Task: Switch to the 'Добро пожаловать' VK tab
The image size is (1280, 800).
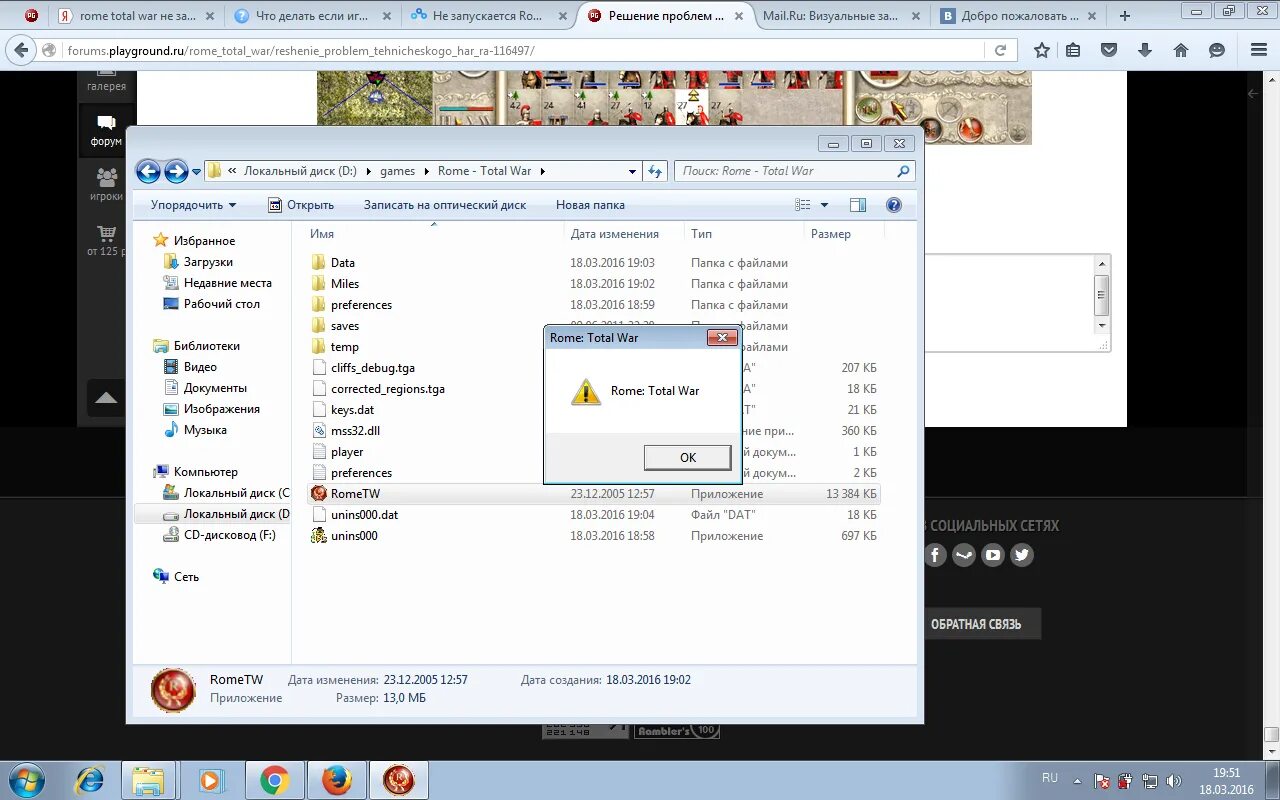Action: click(1020, 16)
